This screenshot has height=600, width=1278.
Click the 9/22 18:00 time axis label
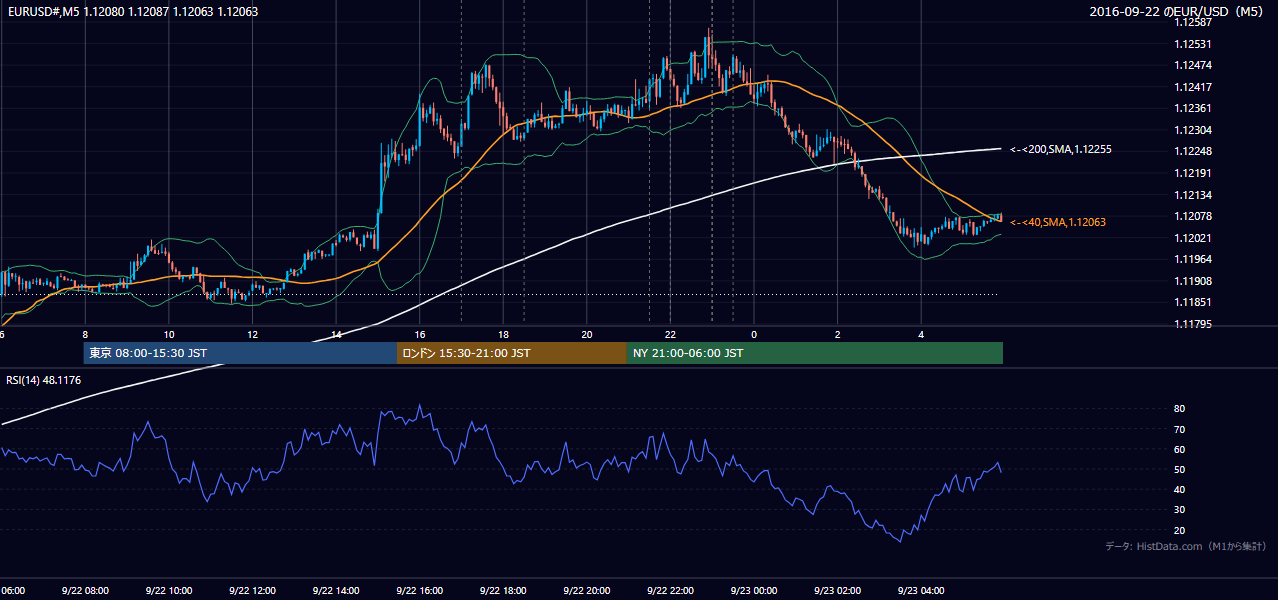coord(502,591)
